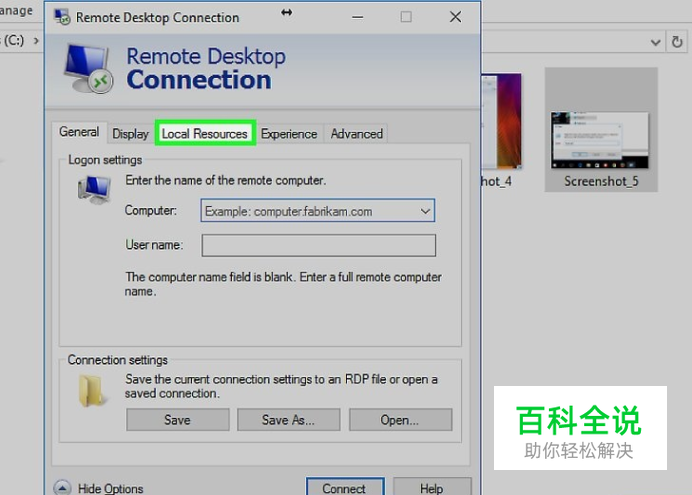Collapse options with Hide Options arrow

pos(62,488)
